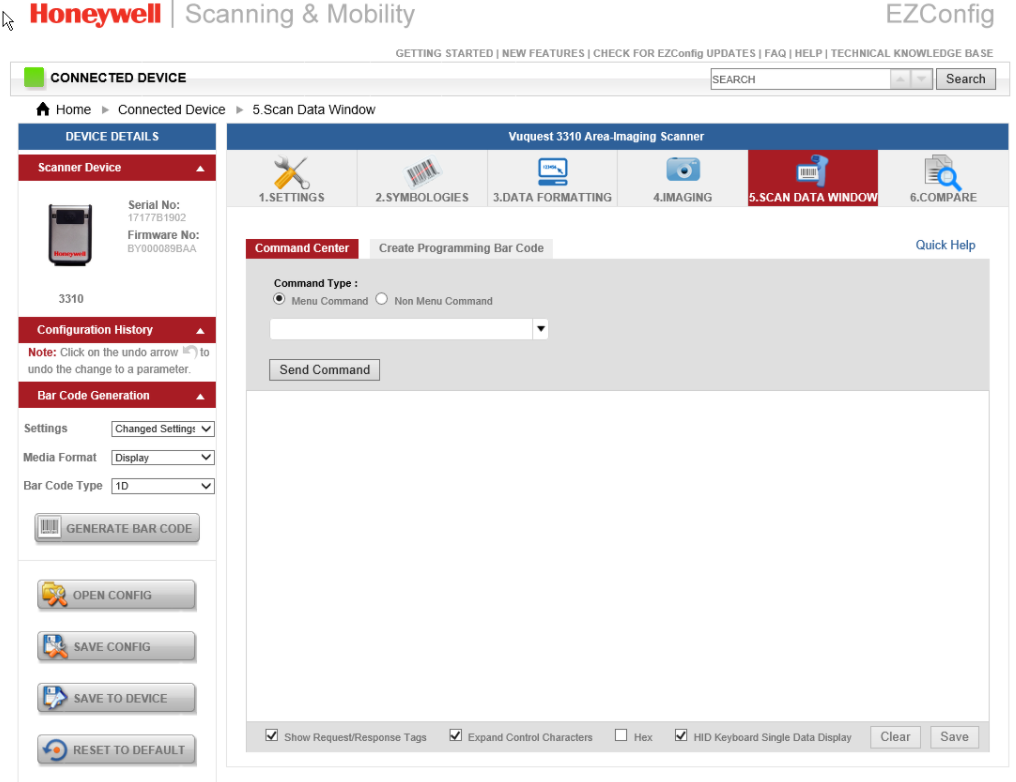Open the 2.Symbologies barcode icon

422,172
